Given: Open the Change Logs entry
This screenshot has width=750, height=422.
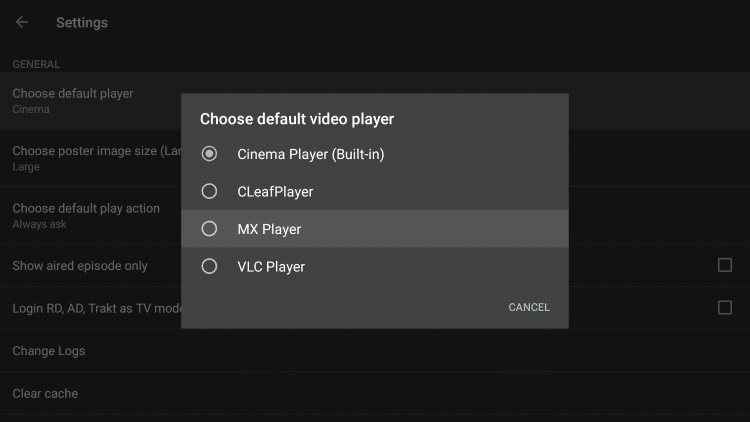Looking at the screenshot, I should (x=375, y=351).
